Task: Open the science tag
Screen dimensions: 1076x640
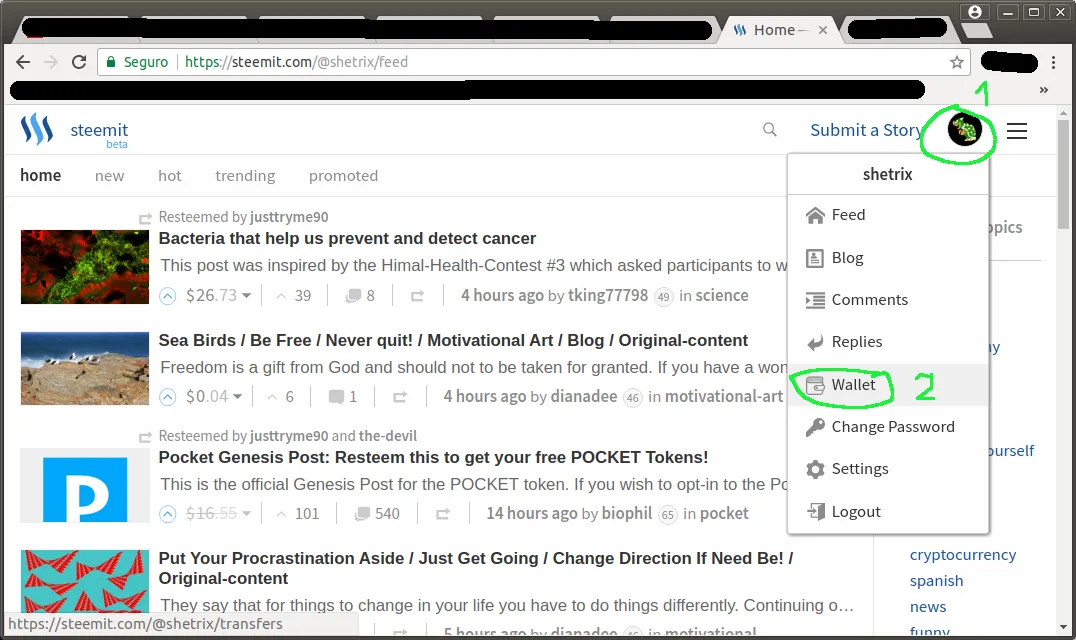Action: point(722,296)
